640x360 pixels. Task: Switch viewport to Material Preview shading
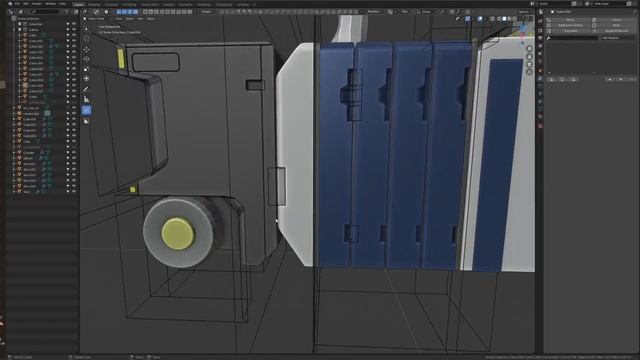(509, 19)
